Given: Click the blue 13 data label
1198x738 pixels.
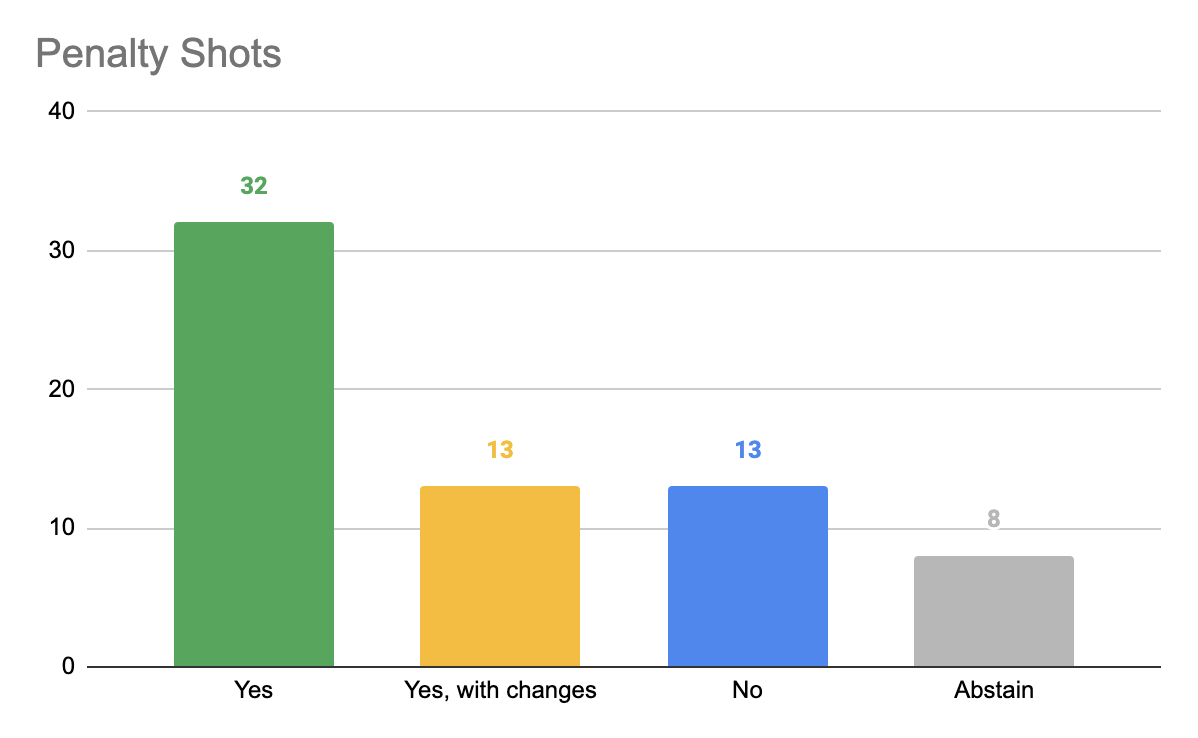Looking at the screenshot, I should pos(748,450).
